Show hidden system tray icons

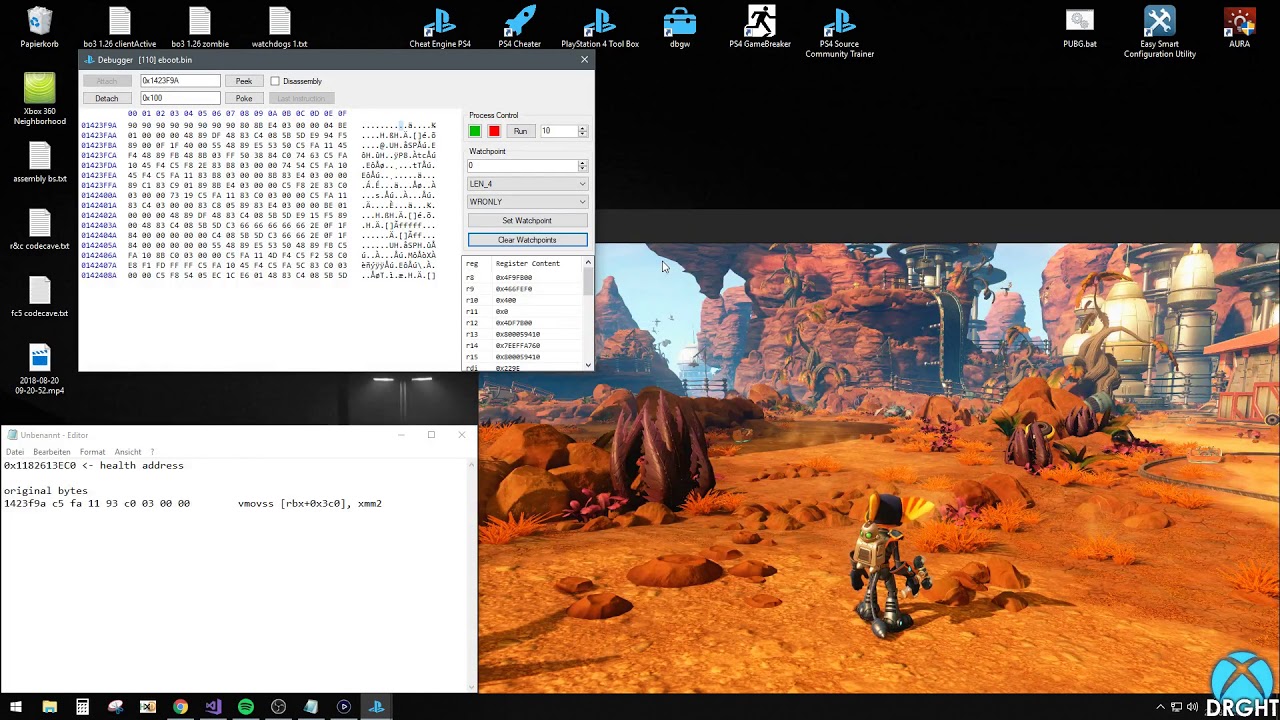click(1161, 707)
